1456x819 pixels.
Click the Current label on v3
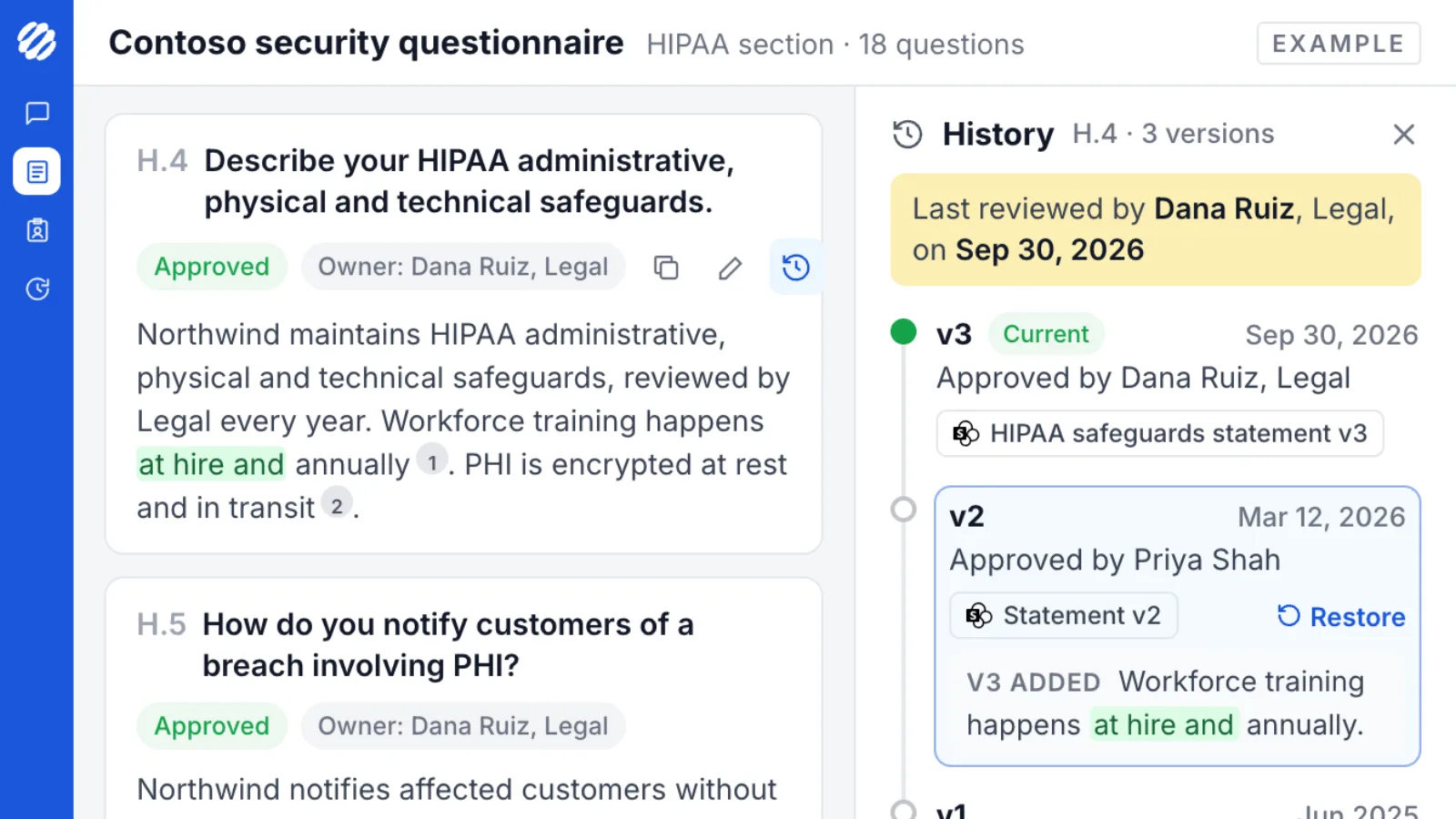[x=1046, y=334]
